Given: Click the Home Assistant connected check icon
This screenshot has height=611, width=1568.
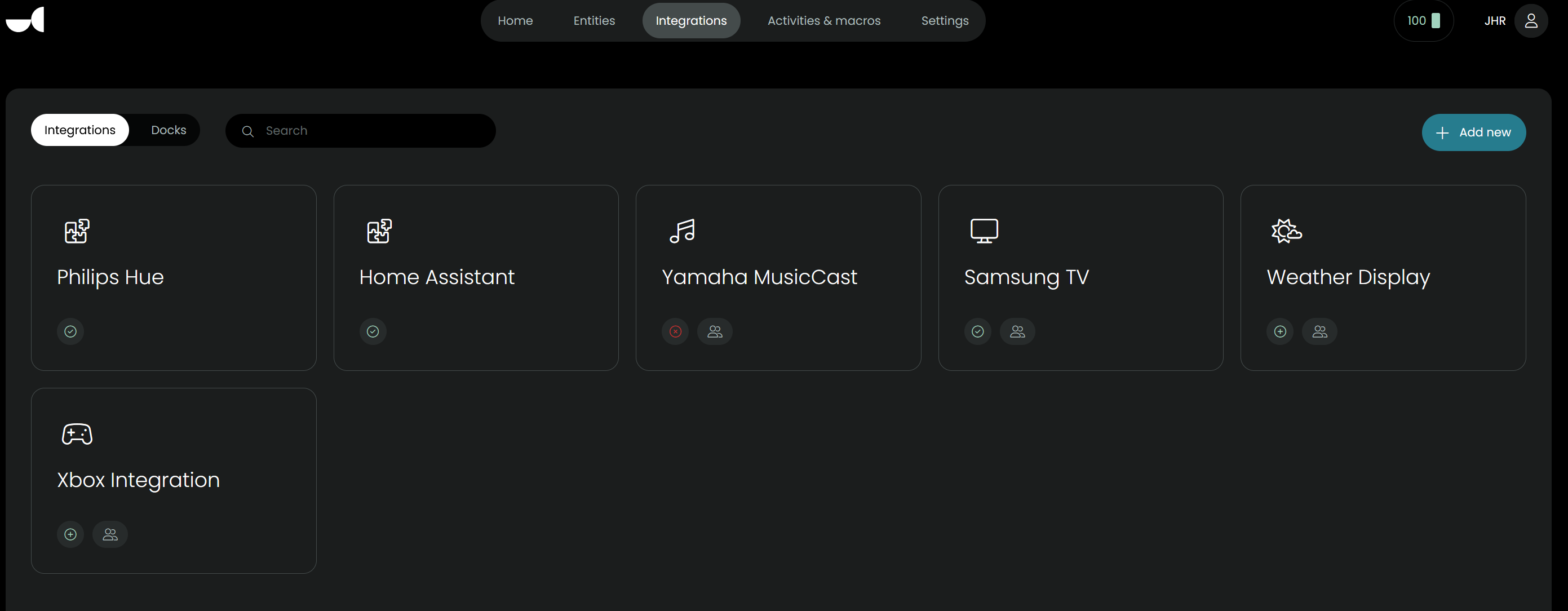Looking at the screenshot, I should click(x=373, y=331).
